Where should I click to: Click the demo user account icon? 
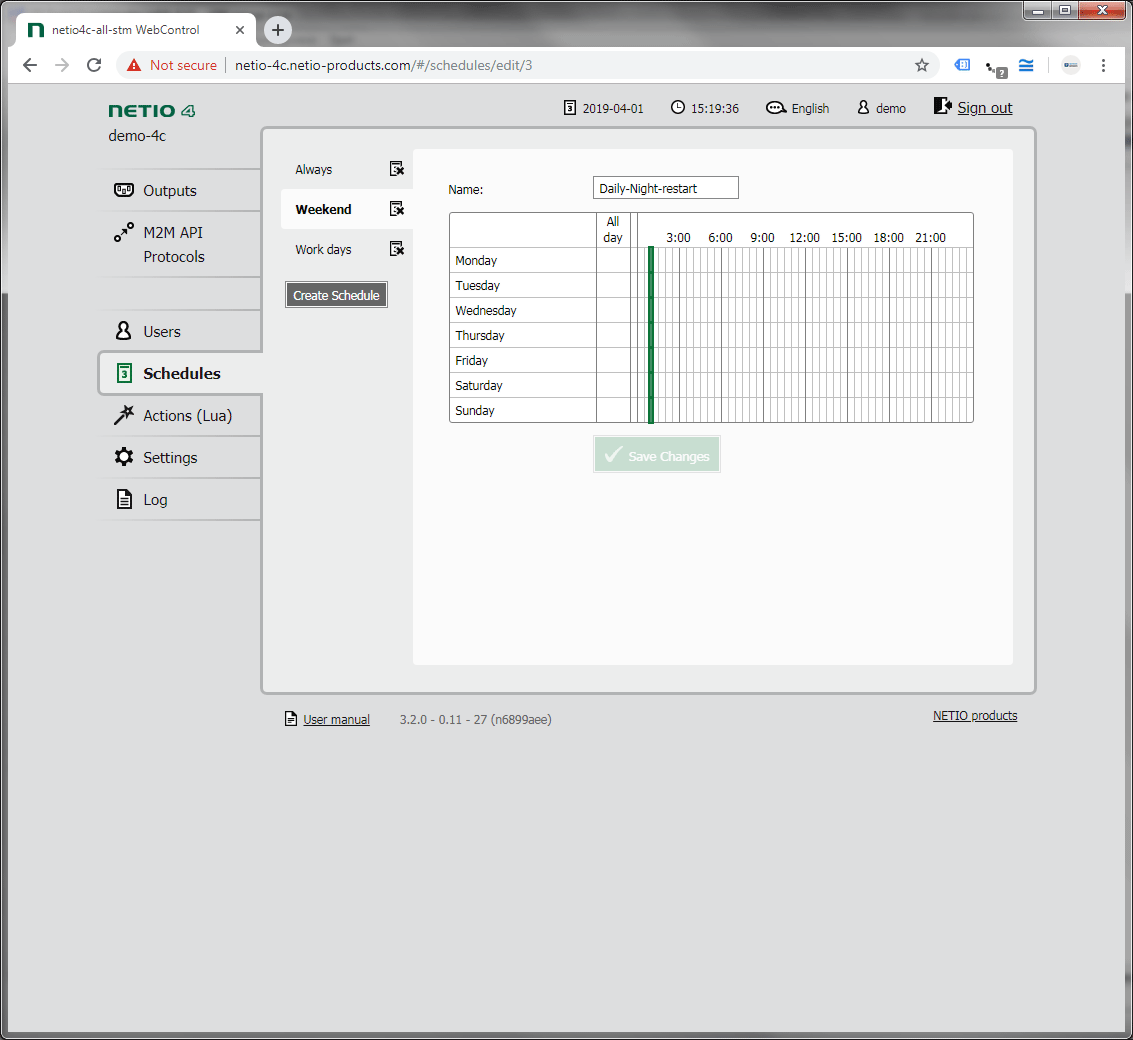[x=863, y=108]
